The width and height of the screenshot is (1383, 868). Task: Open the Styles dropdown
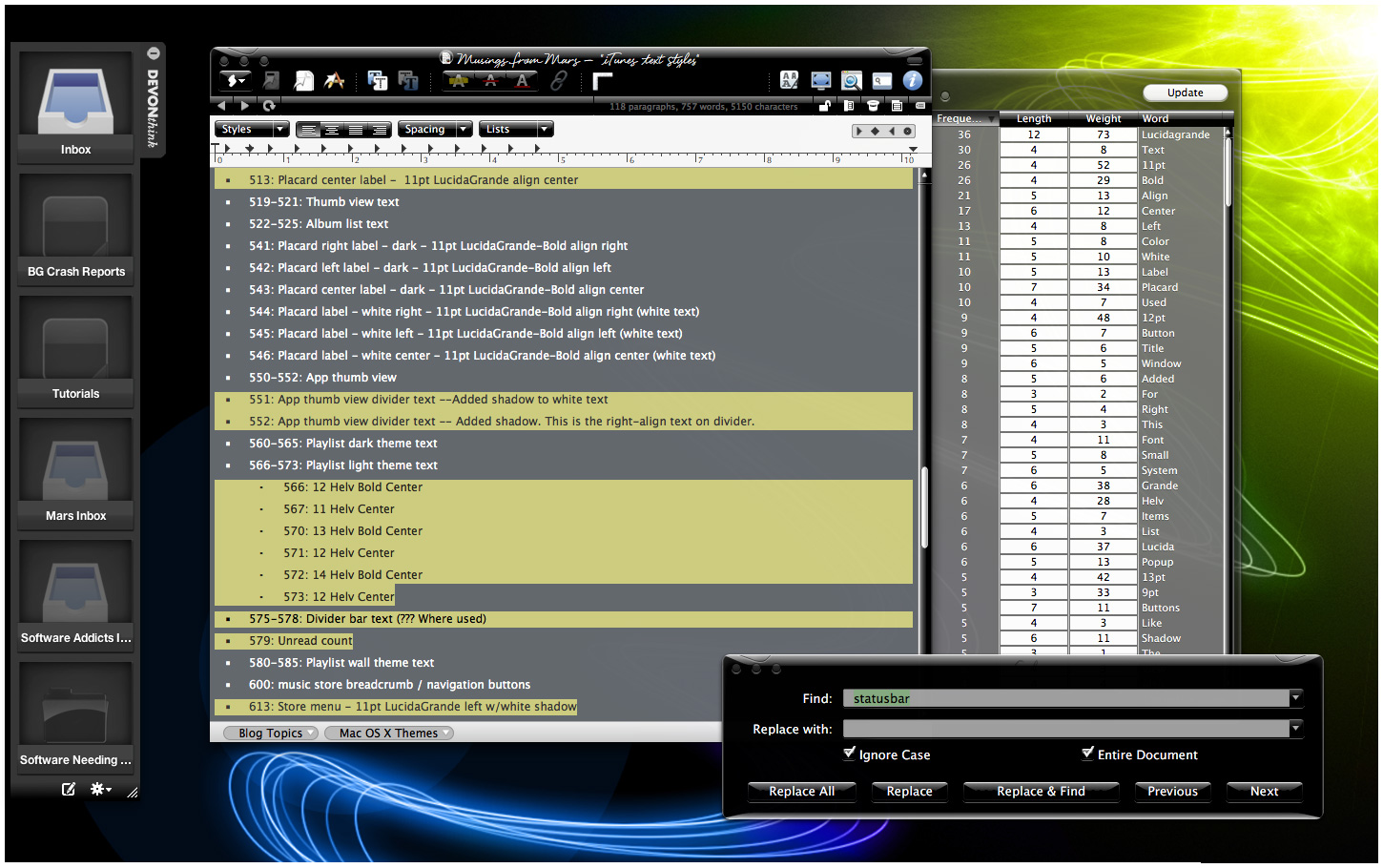pyautogui.click(x=251, y=130)
